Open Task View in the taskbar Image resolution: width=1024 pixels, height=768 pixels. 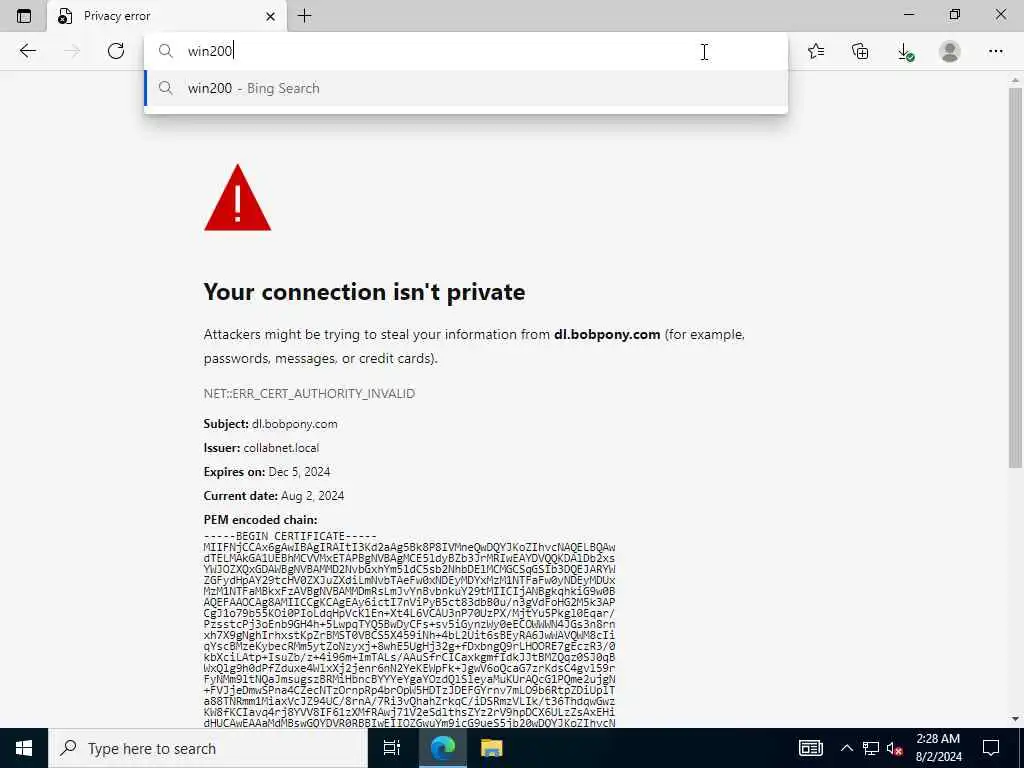coord(392,748)
